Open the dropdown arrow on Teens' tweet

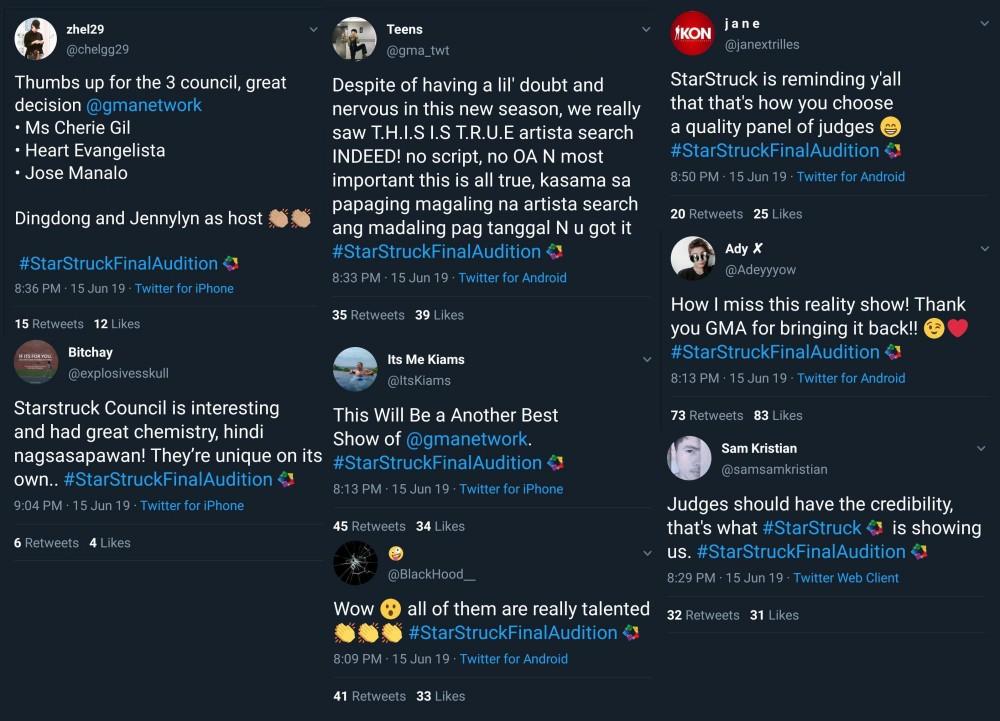tap(646, 30)
